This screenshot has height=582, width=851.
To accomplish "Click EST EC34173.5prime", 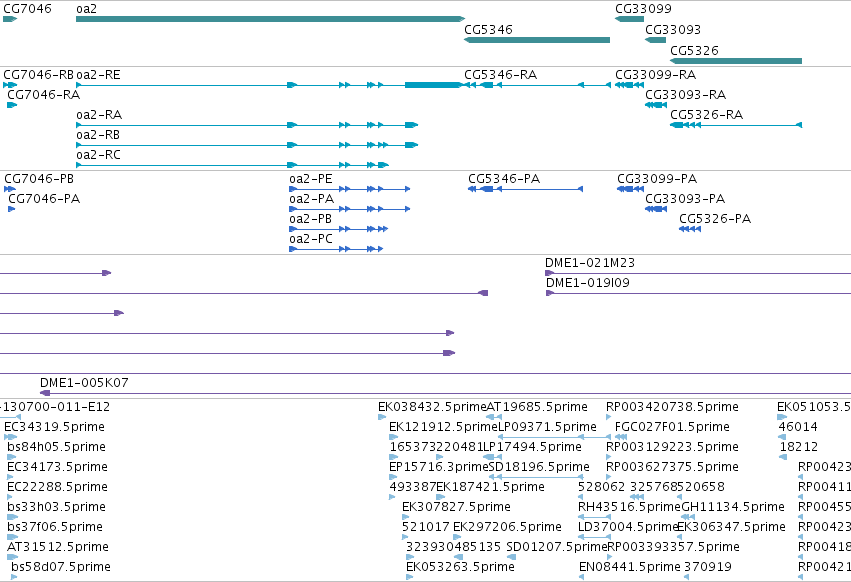I will click(x=58, y=467).
